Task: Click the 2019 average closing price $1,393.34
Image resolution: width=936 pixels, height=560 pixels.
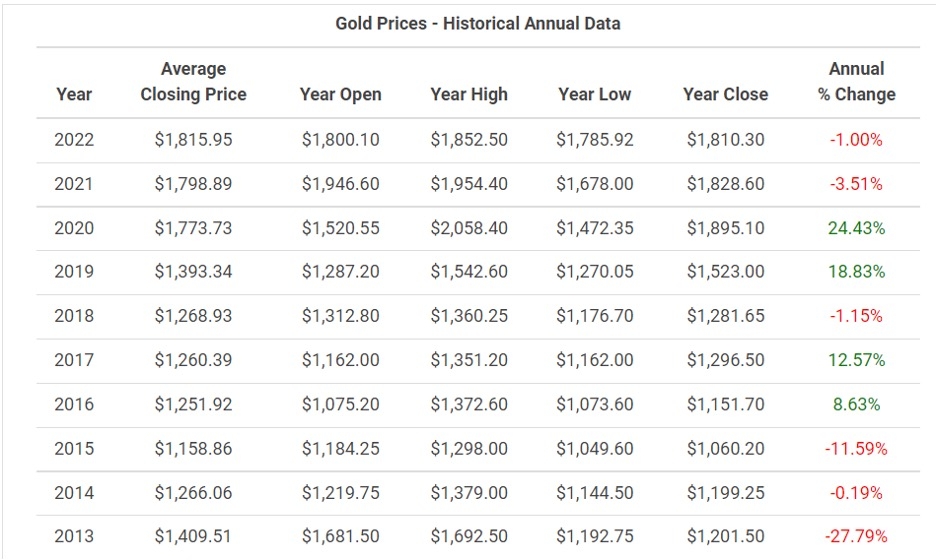Action: (x=193, y=272)
